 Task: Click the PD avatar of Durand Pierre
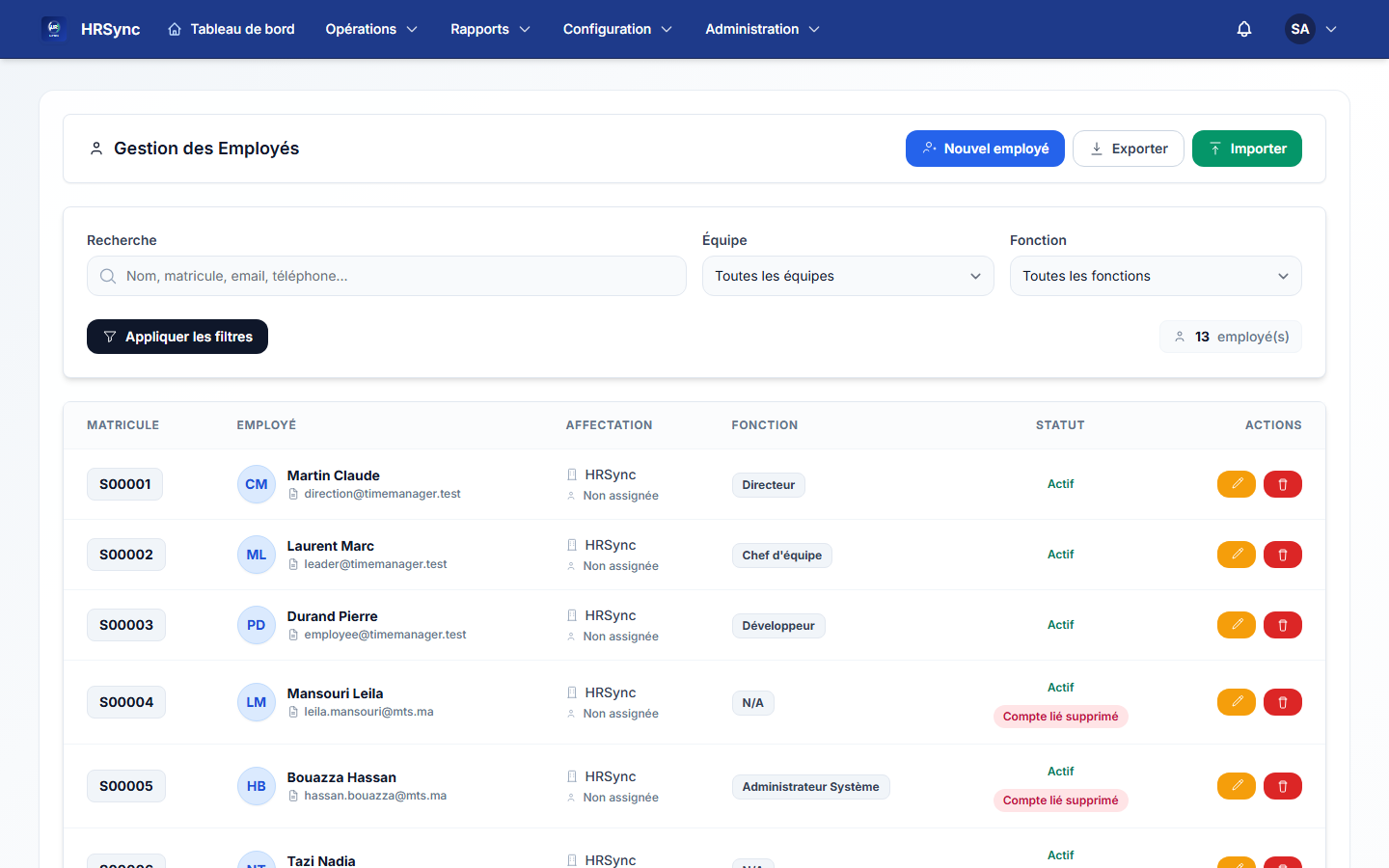(257, 625)
